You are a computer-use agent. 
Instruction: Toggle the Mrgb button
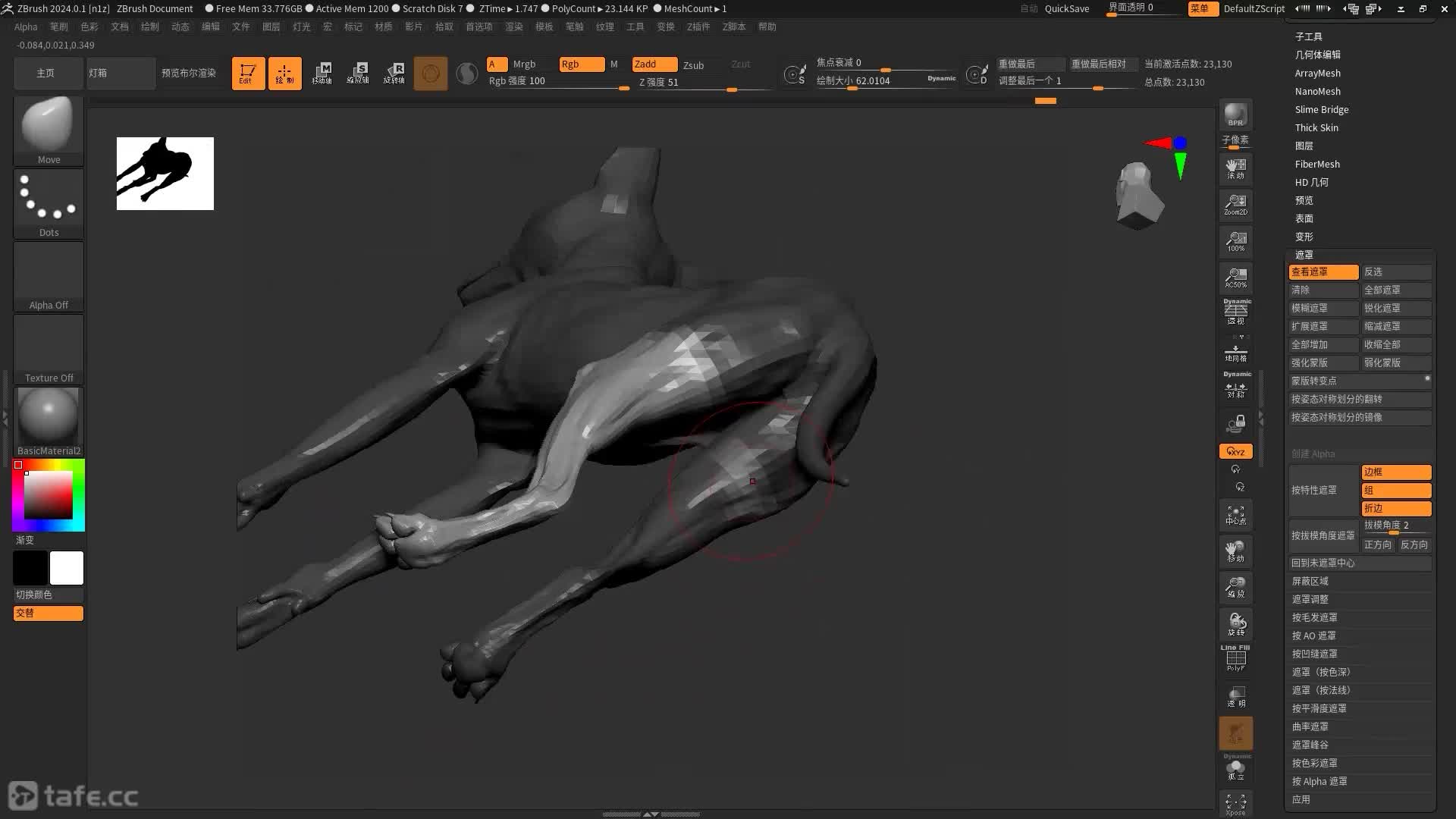pos(524,64)
